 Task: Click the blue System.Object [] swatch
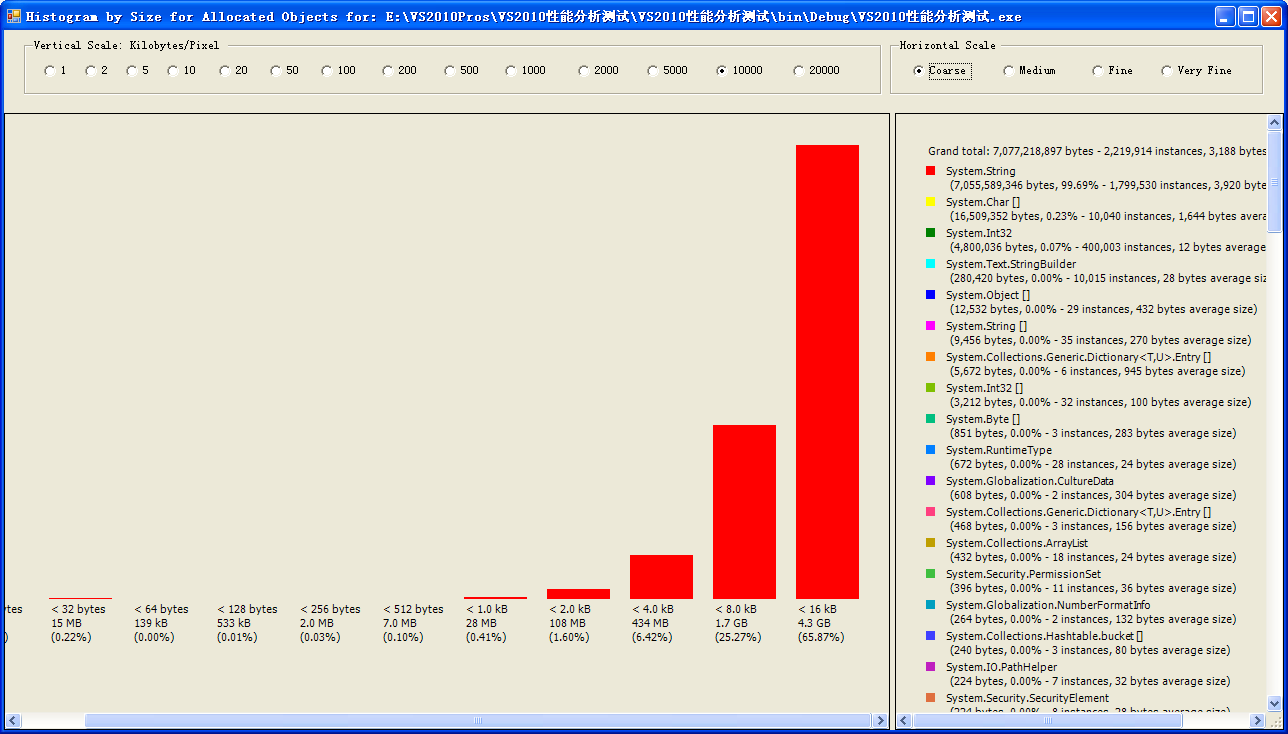pos(931,295)
